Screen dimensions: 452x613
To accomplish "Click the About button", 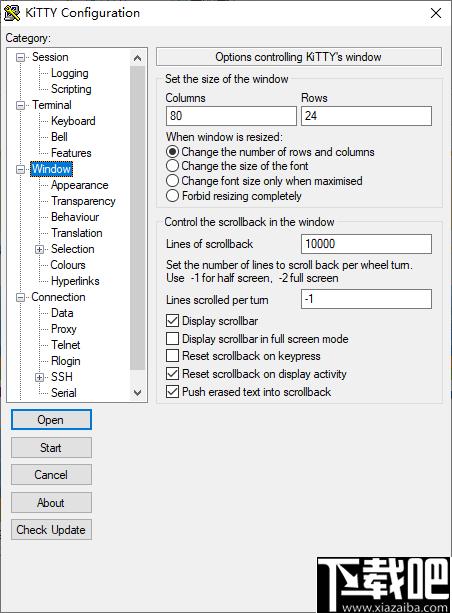I will tap(51, 502).
